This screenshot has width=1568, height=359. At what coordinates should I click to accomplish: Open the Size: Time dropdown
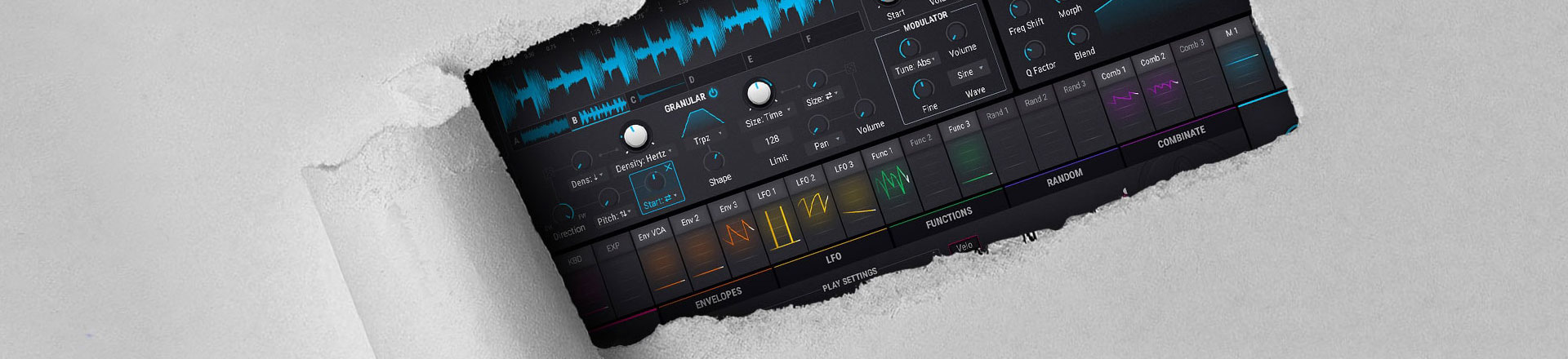(x=768, y=118)
